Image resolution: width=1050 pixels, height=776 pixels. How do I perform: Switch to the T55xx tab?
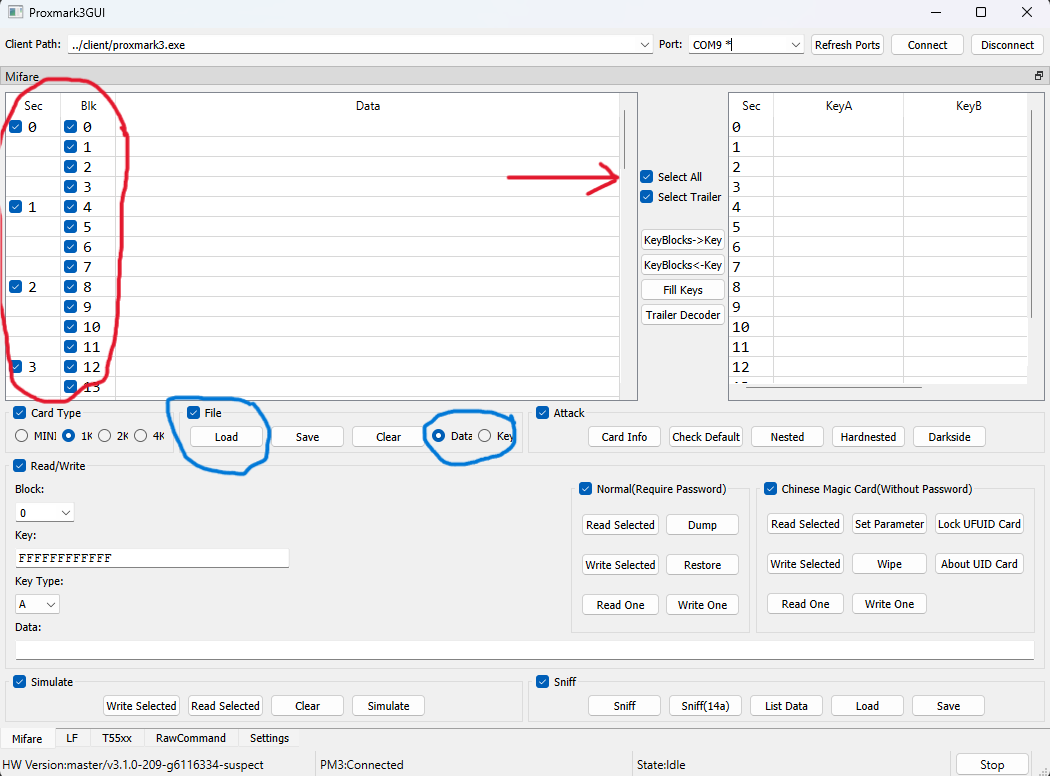click(117, 738)
